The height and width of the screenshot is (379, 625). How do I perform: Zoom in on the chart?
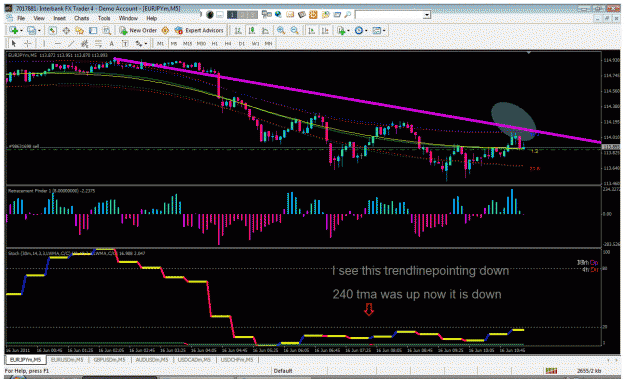(281, 31)
